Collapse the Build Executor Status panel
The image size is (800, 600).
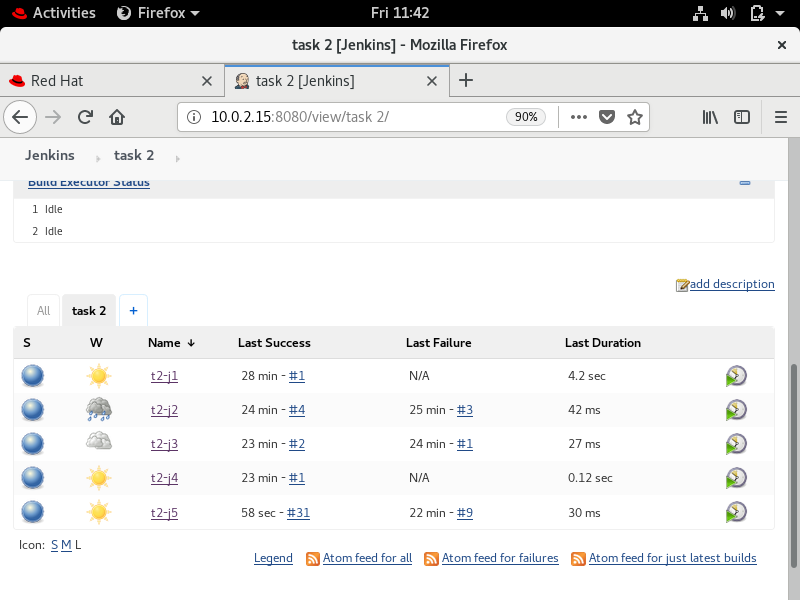(x=744, y=182)
